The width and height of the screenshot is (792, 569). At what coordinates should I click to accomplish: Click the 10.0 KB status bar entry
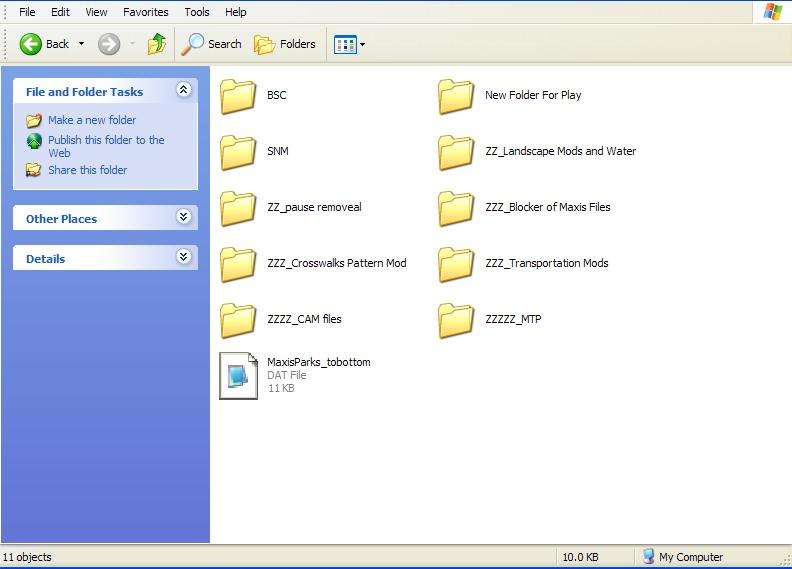[580, 557]
